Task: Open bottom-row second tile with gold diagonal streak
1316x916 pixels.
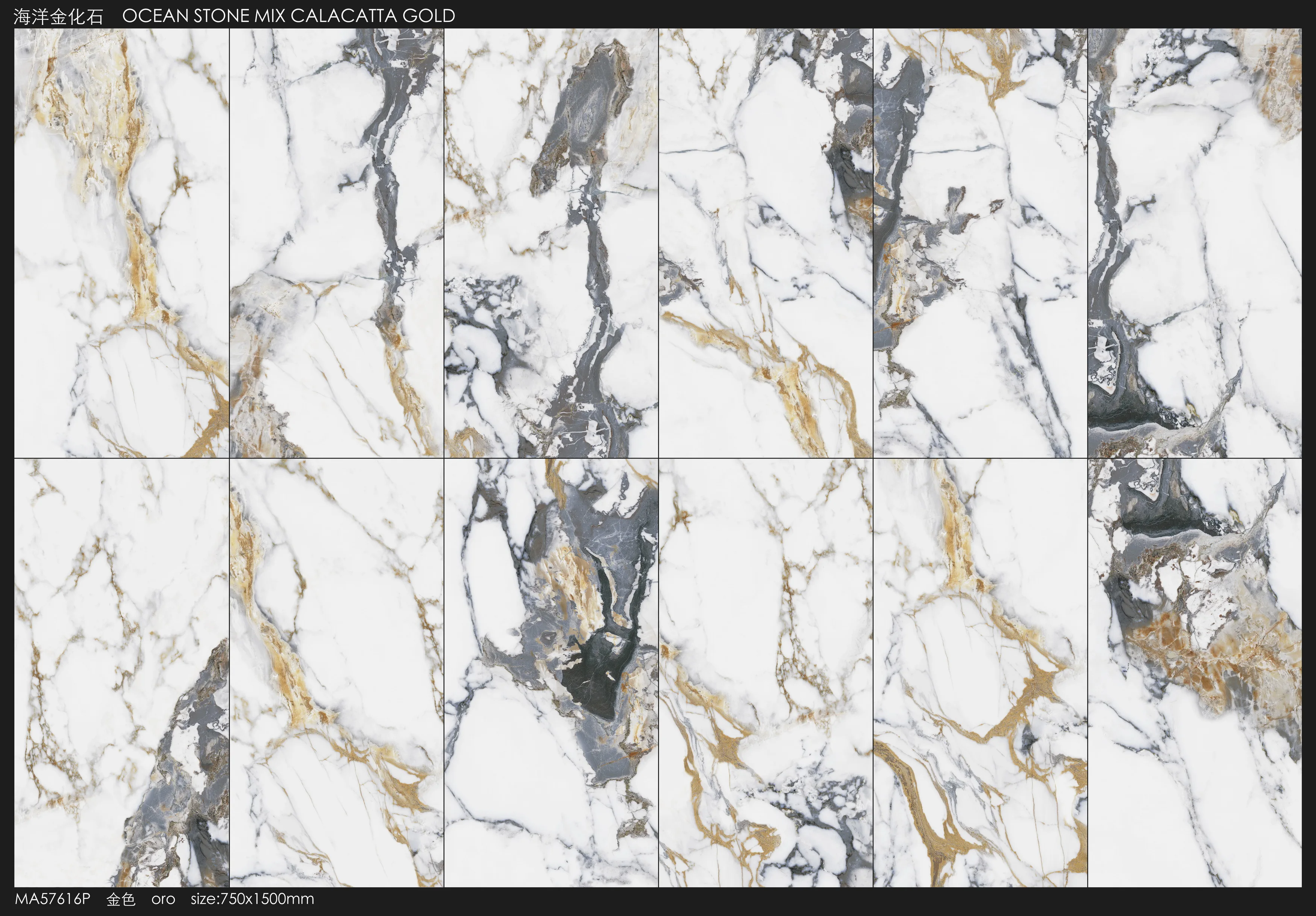Action: [x=337, y=672]
